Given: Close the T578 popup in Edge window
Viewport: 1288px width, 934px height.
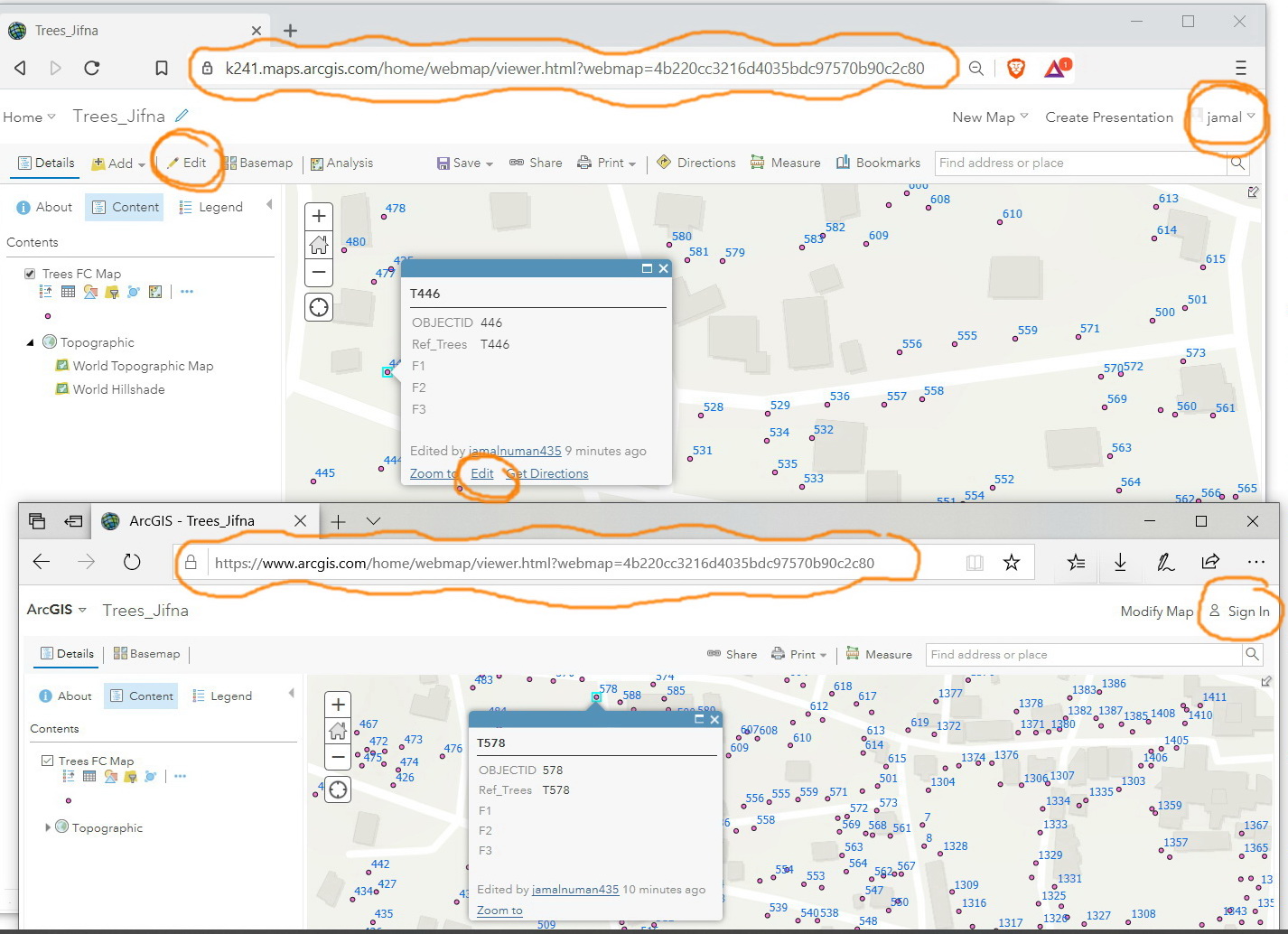Looking at the screenshot, I should tap(714, 719).
